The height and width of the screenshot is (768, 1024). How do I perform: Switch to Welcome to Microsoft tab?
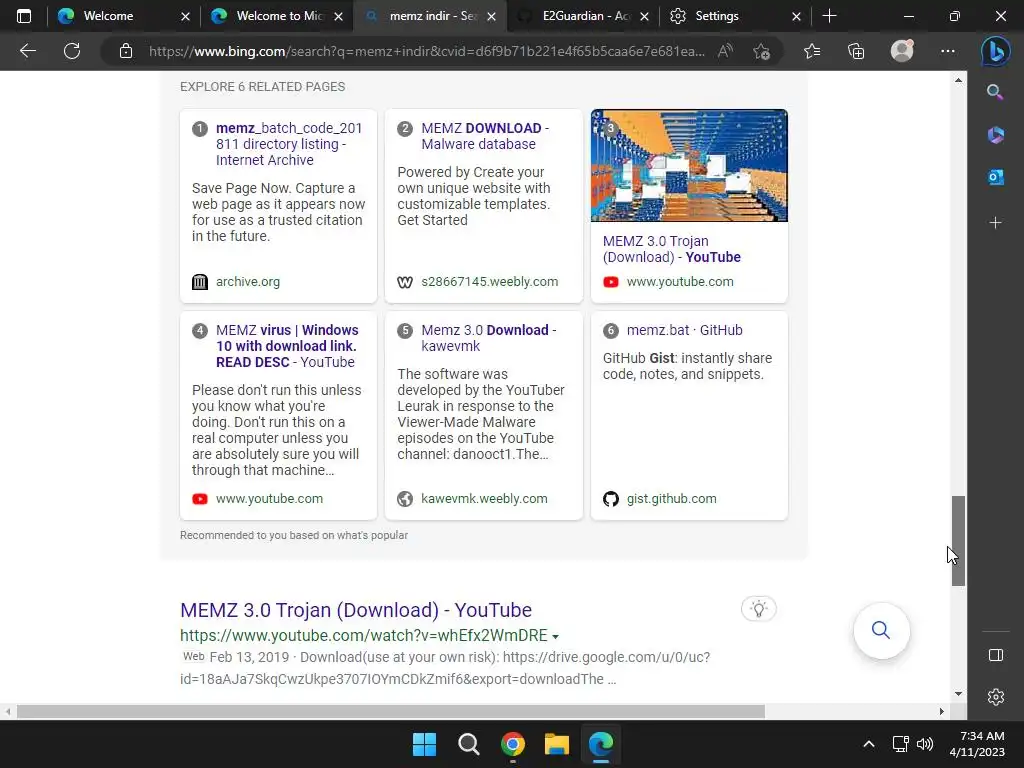click(279, 16)
